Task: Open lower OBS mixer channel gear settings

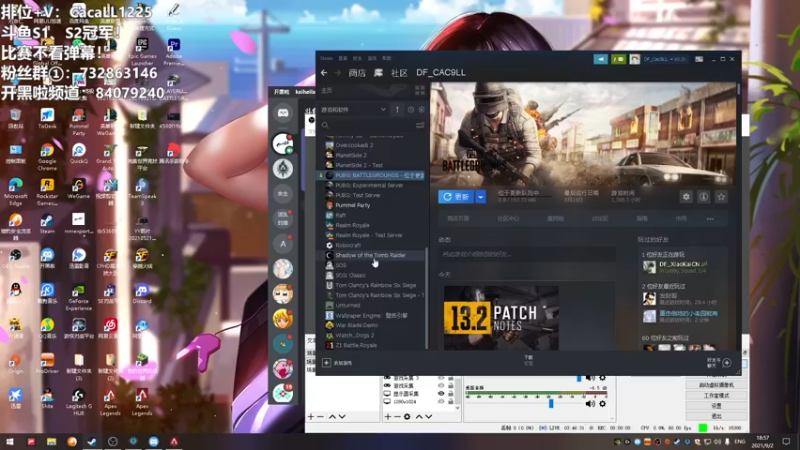Action: 603,404
